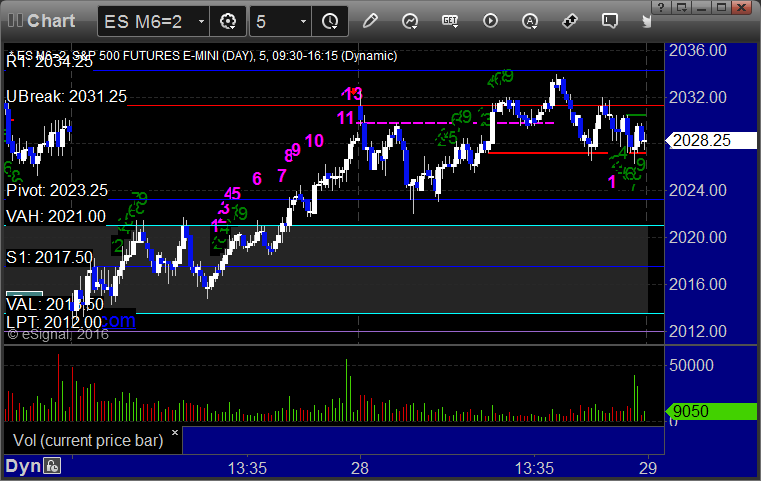Click the Dyn scaling label
Image resolution: width=761 pixels, height=481 pixels.
(x=23, y=466)
